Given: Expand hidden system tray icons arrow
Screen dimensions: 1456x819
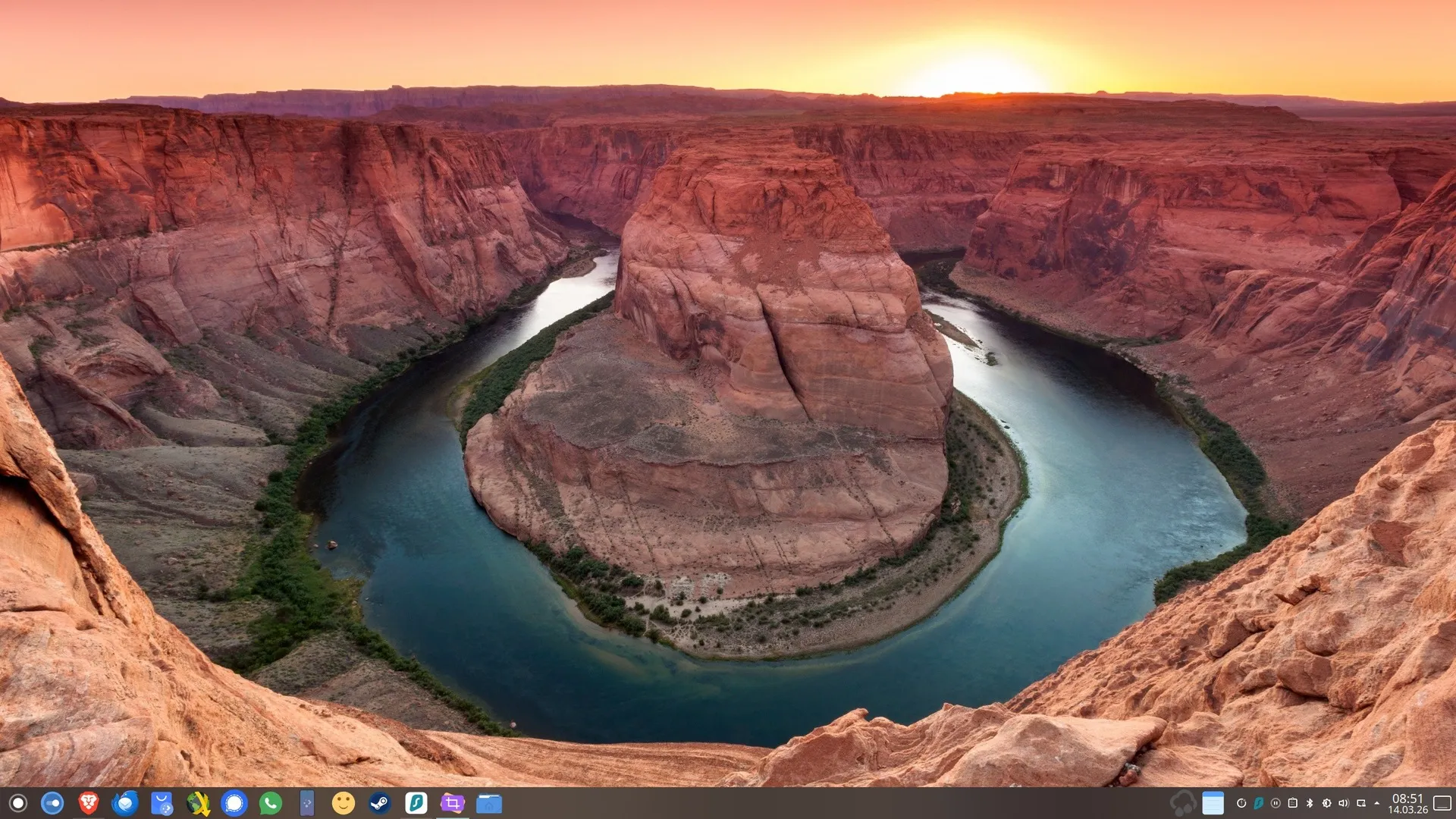Looking at the screenshot, I should 1377,803.
